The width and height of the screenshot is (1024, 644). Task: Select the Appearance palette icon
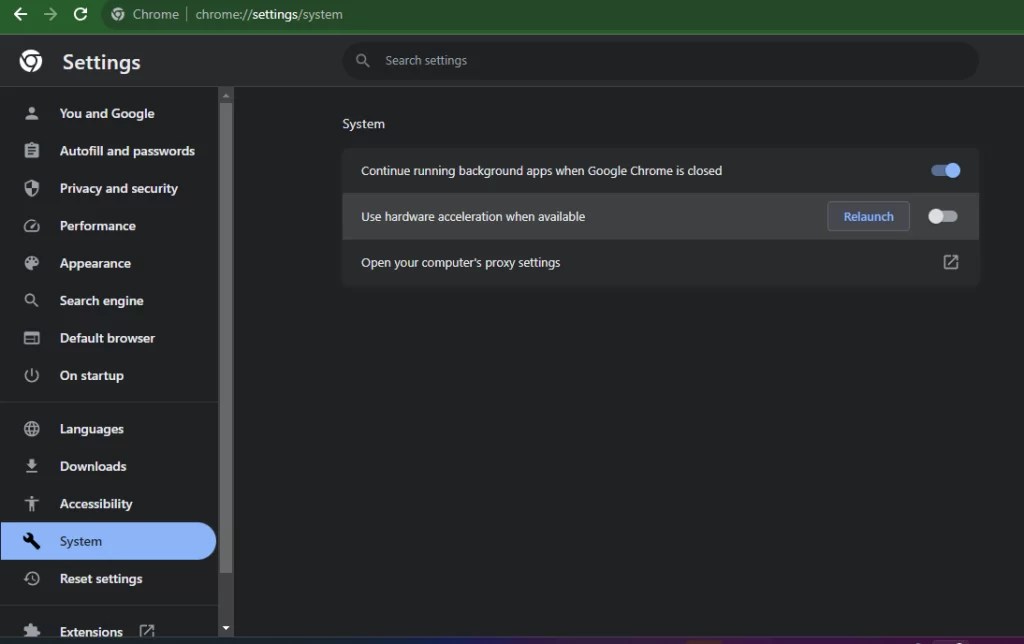tap(33, 263)
